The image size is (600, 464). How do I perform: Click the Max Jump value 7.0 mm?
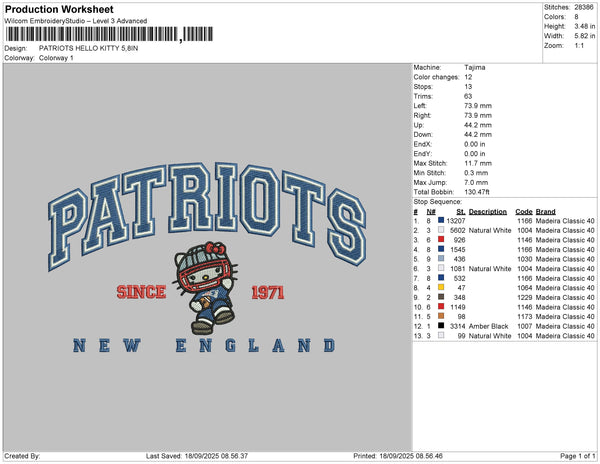(476, 182)
